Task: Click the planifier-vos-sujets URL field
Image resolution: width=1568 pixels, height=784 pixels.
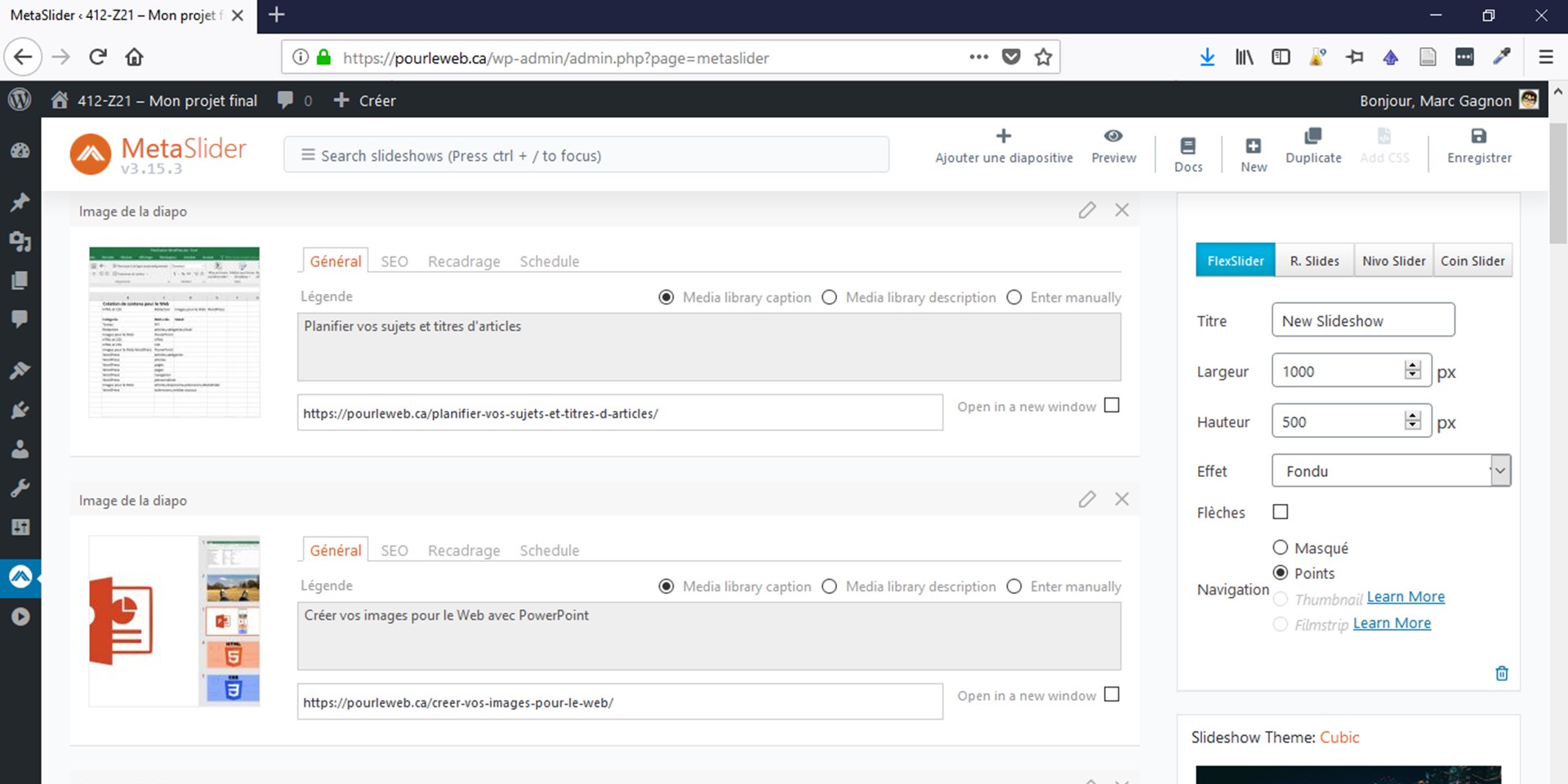Action: coord(620,413)
